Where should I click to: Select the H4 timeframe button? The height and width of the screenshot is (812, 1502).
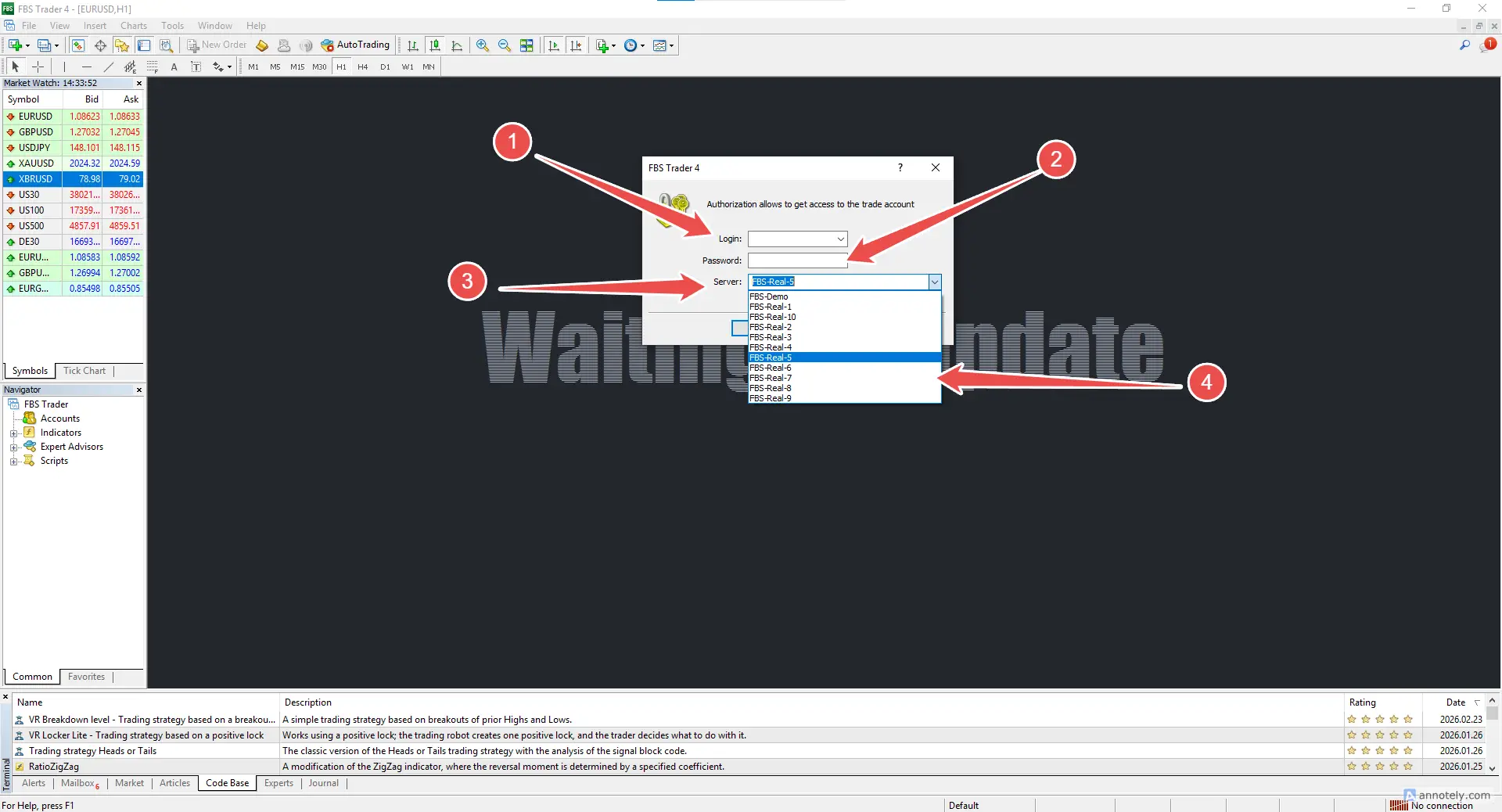tap(362, 66)
